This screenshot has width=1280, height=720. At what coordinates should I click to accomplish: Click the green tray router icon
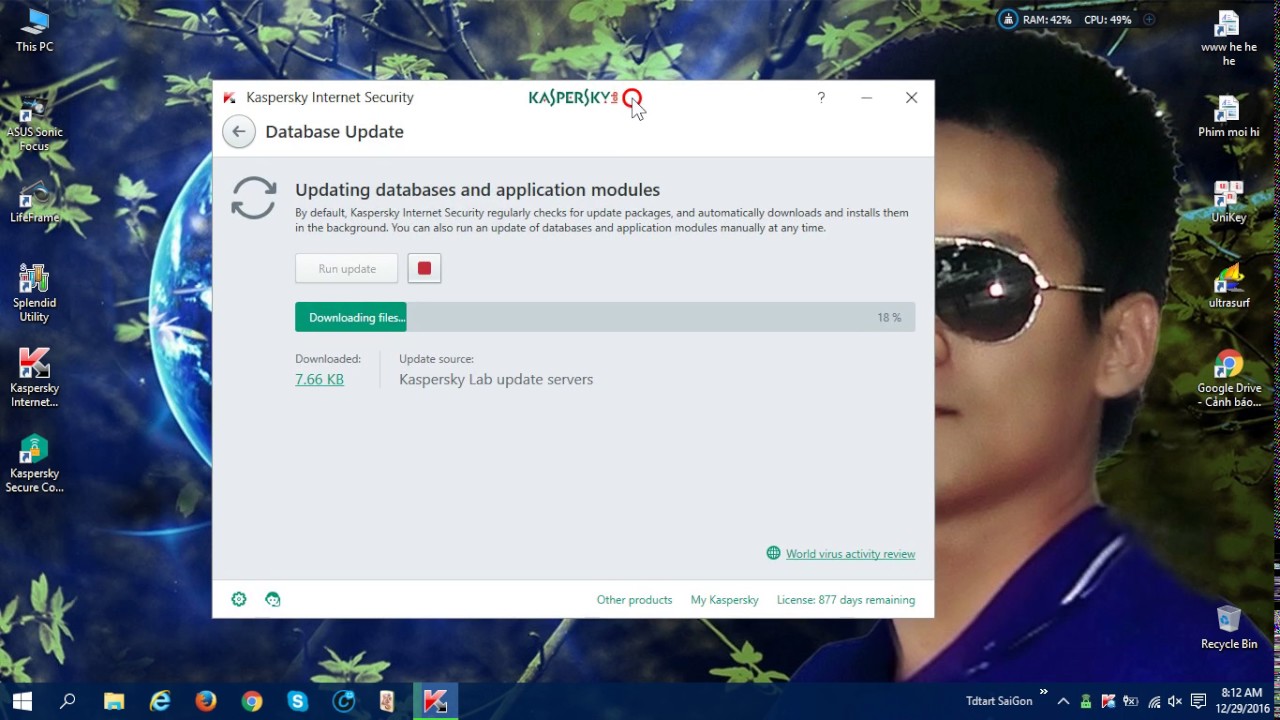(x=1085, y=701)
